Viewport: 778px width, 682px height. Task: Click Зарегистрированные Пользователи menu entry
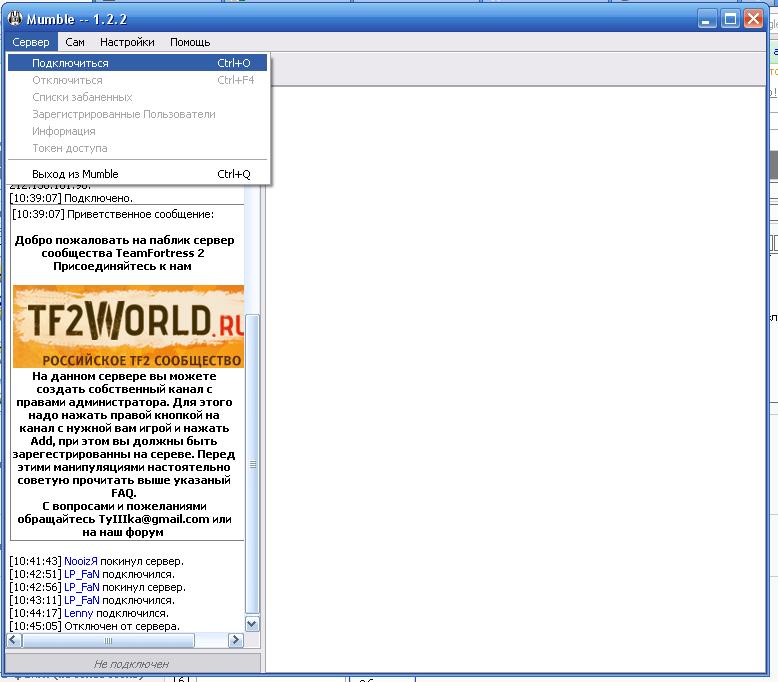(x=137, y=114)
